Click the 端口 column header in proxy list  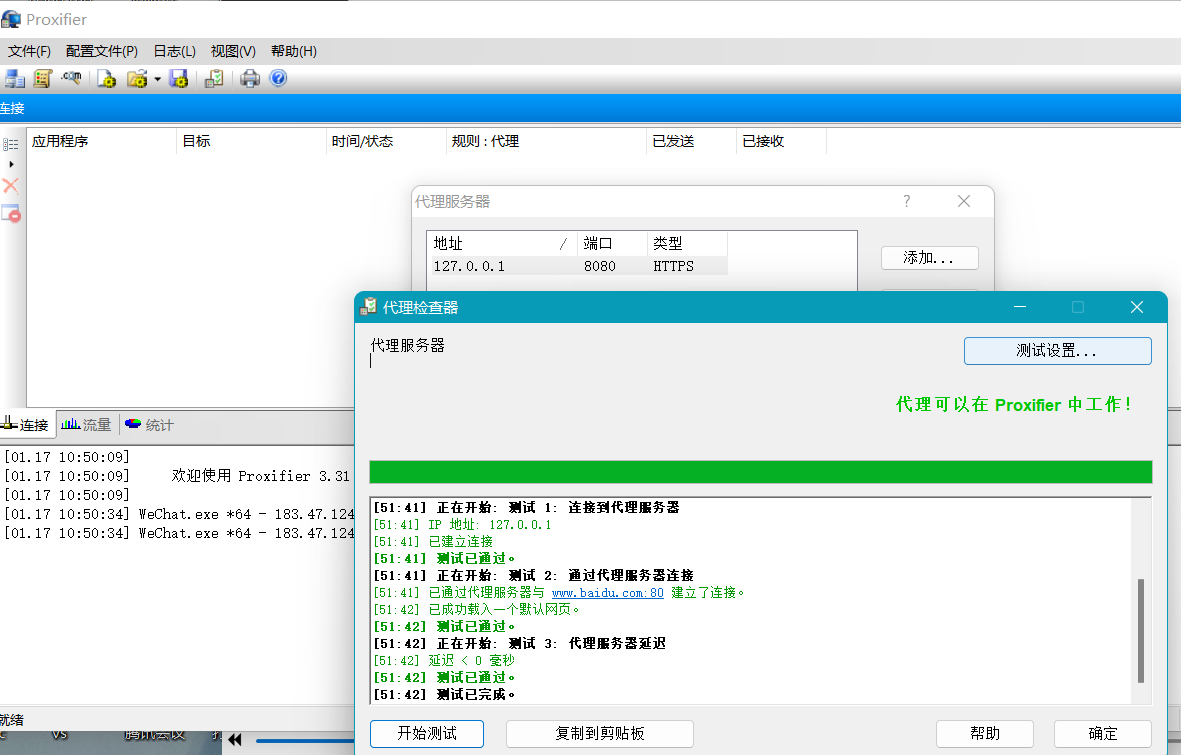[612, 243]
